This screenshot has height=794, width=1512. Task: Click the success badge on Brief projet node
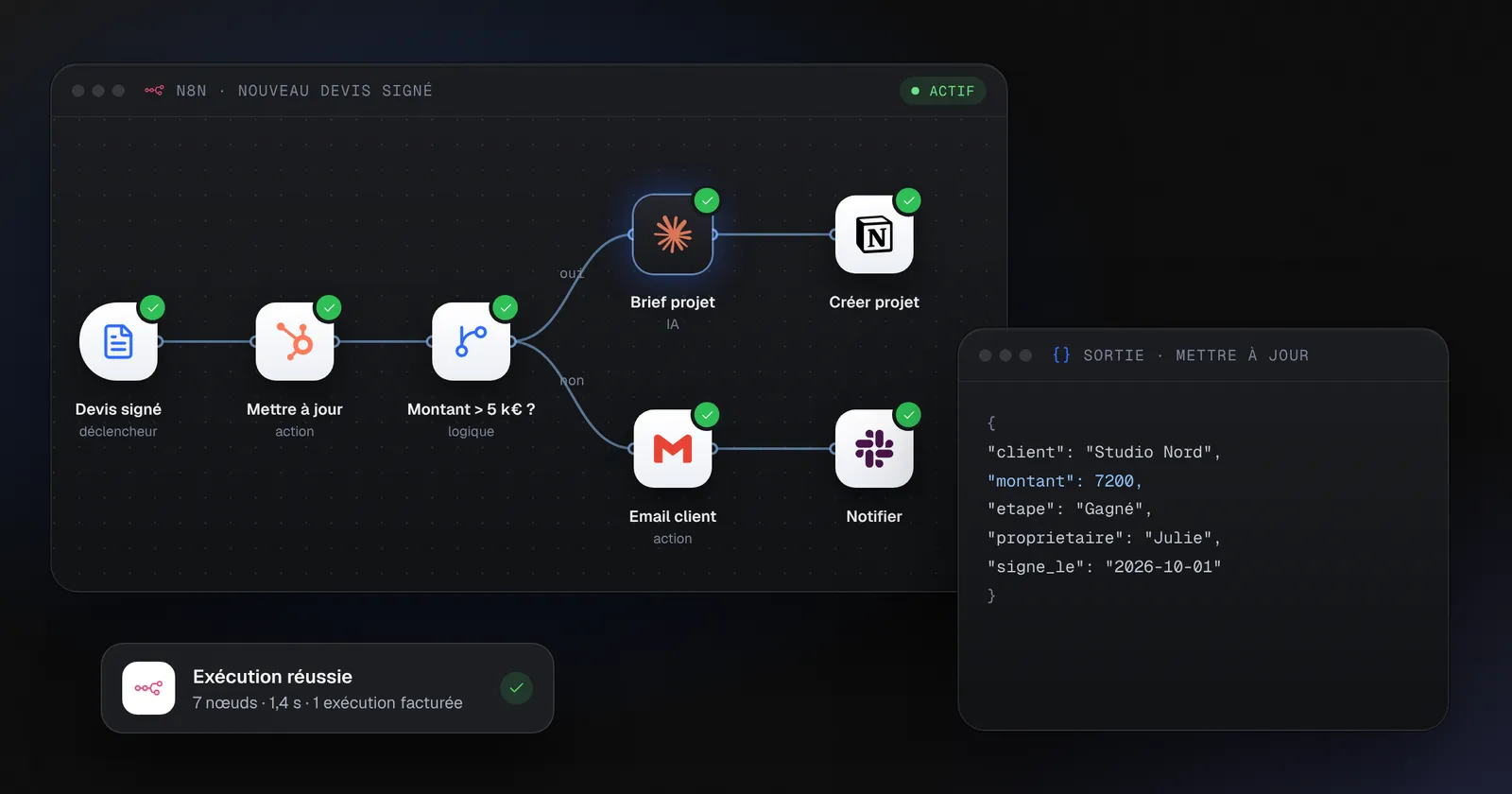707,200
